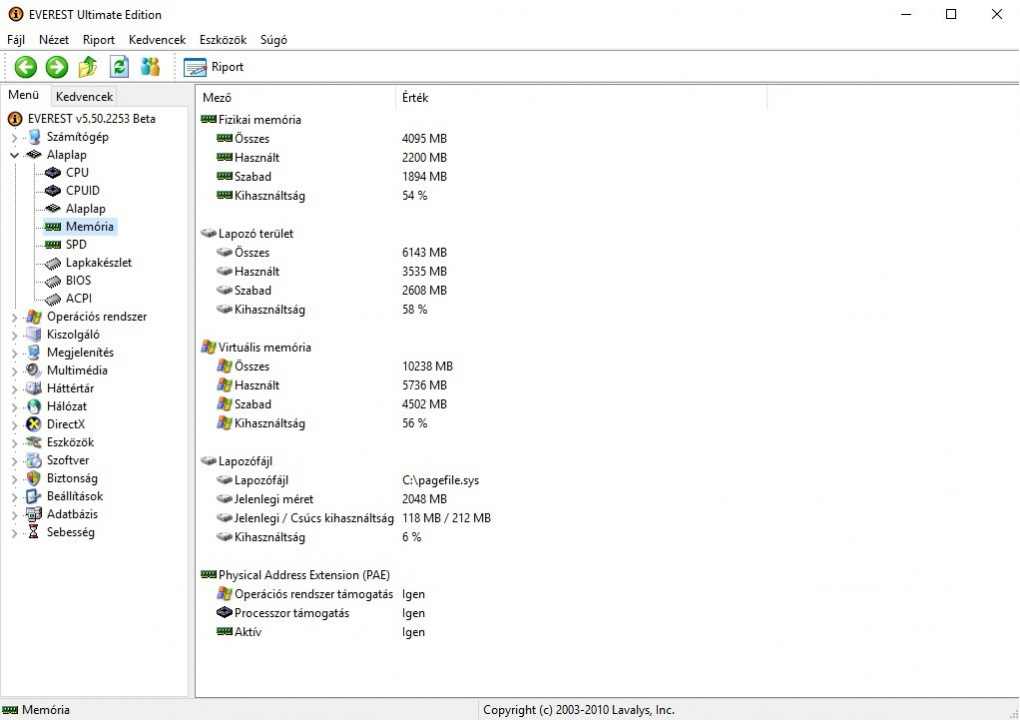The width and height of the screenshot is (1020, 720).
Task: Click the Számítógép computer icon
Action: pyautogui.click(x=34, y=137)
